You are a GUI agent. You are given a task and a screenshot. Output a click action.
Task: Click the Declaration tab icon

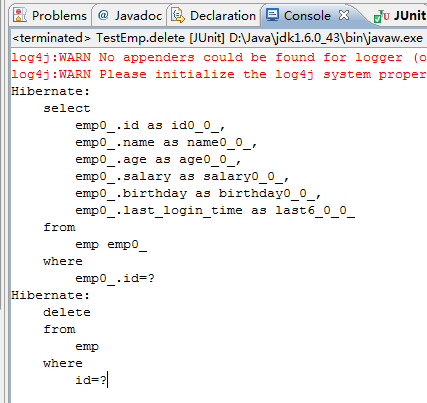point(178,15)
